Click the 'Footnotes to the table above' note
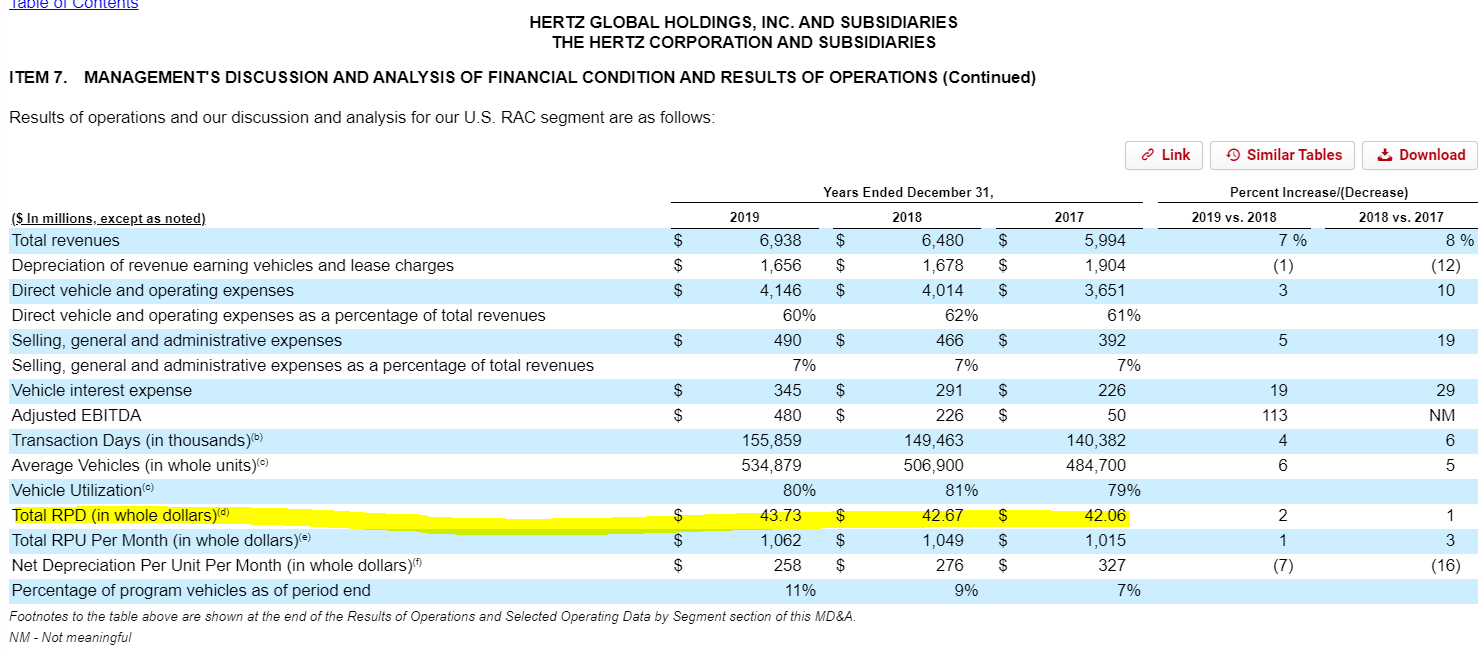Image resolution: width=1479 pixels, height=650 pixels. (x=432, y=616)
